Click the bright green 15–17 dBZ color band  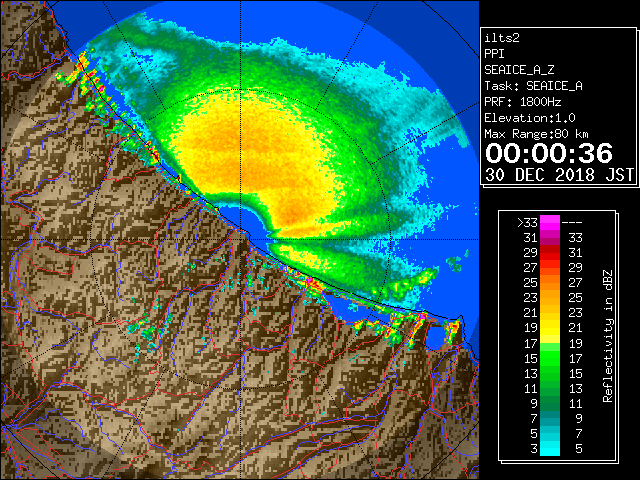[550, 358]
